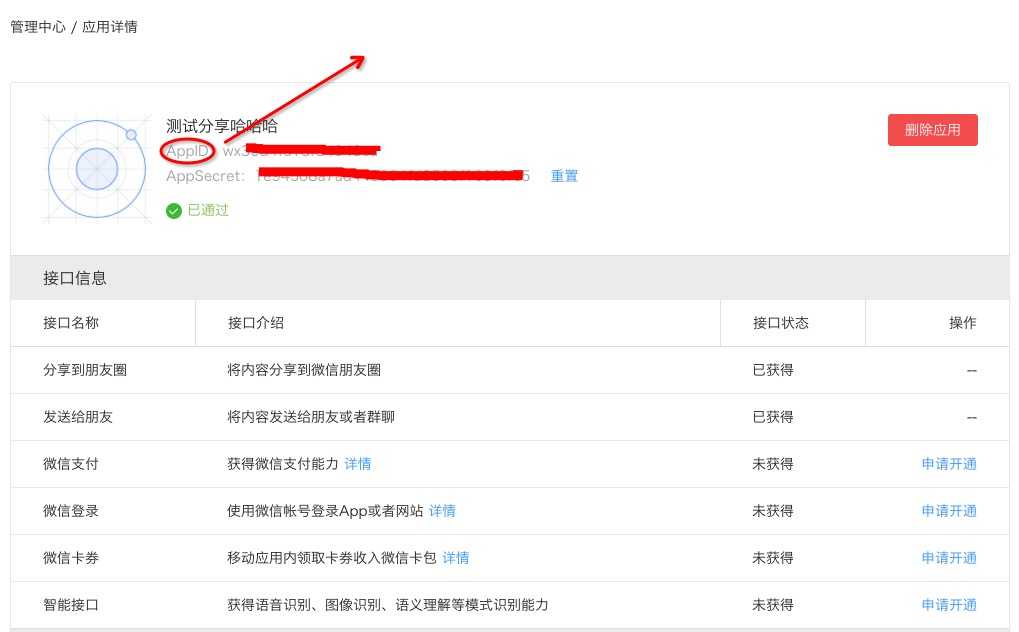
Task: Click the 删除应用 red button
Action: point(933,130)
